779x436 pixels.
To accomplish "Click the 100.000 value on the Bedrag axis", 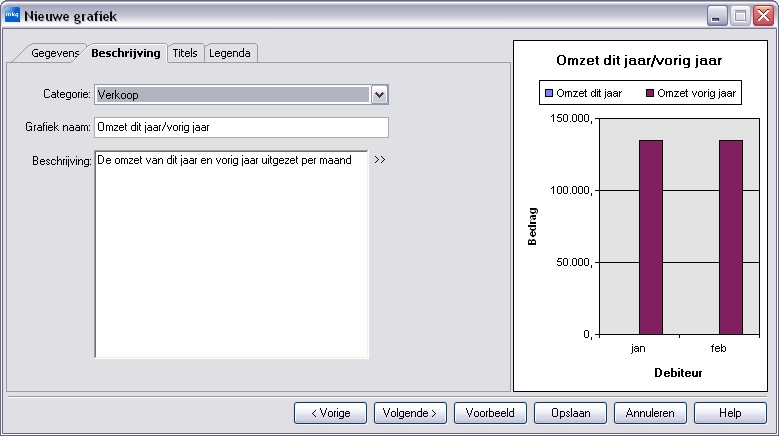I will (571, 190).
